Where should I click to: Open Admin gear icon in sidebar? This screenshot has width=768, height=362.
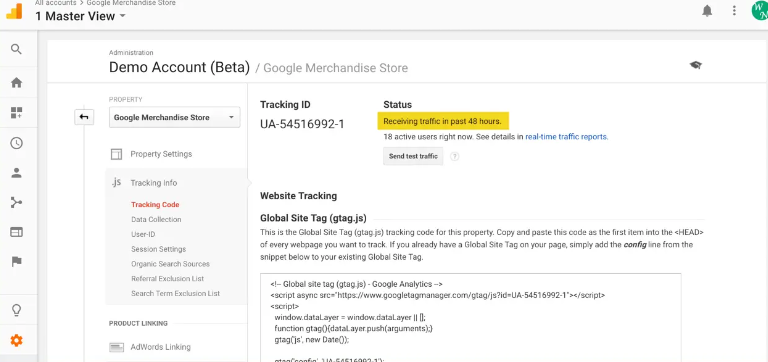(x=17, y=340)
